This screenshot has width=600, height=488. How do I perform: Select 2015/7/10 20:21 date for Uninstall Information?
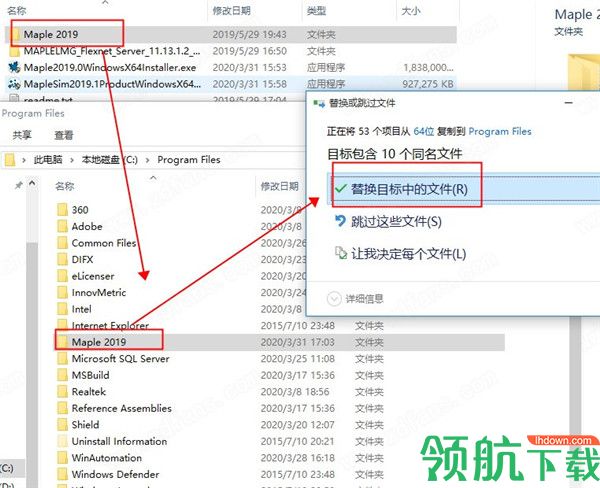click(297, 441)
